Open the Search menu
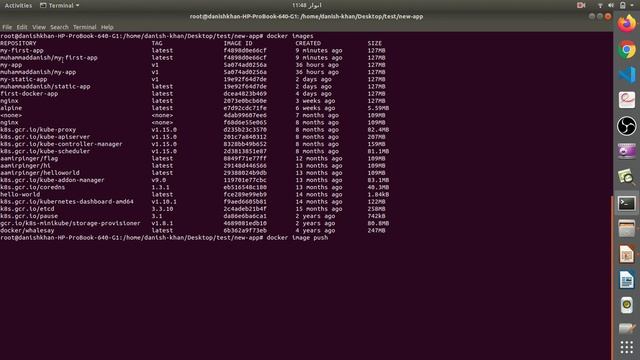This screenshot has height=360, width=640. pos(59,27)
